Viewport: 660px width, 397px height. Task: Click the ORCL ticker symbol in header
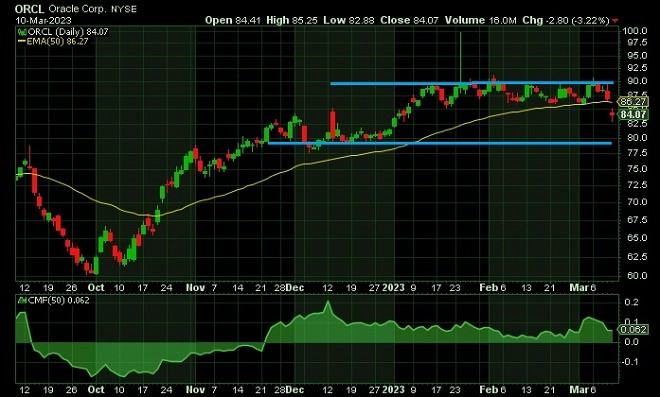point(29,9)
